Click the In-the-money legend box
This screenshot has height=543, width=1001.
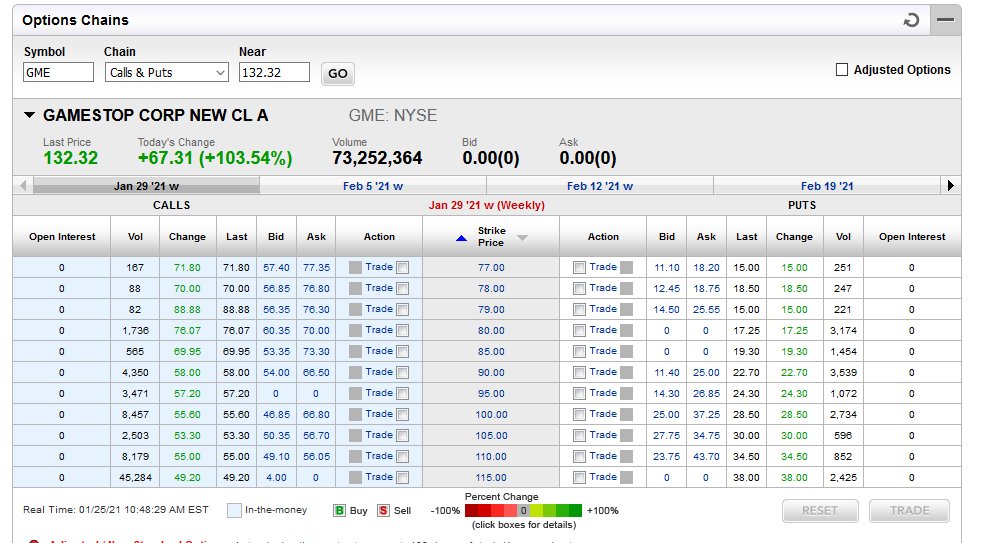pyautogui.click(x=234, y=510)
